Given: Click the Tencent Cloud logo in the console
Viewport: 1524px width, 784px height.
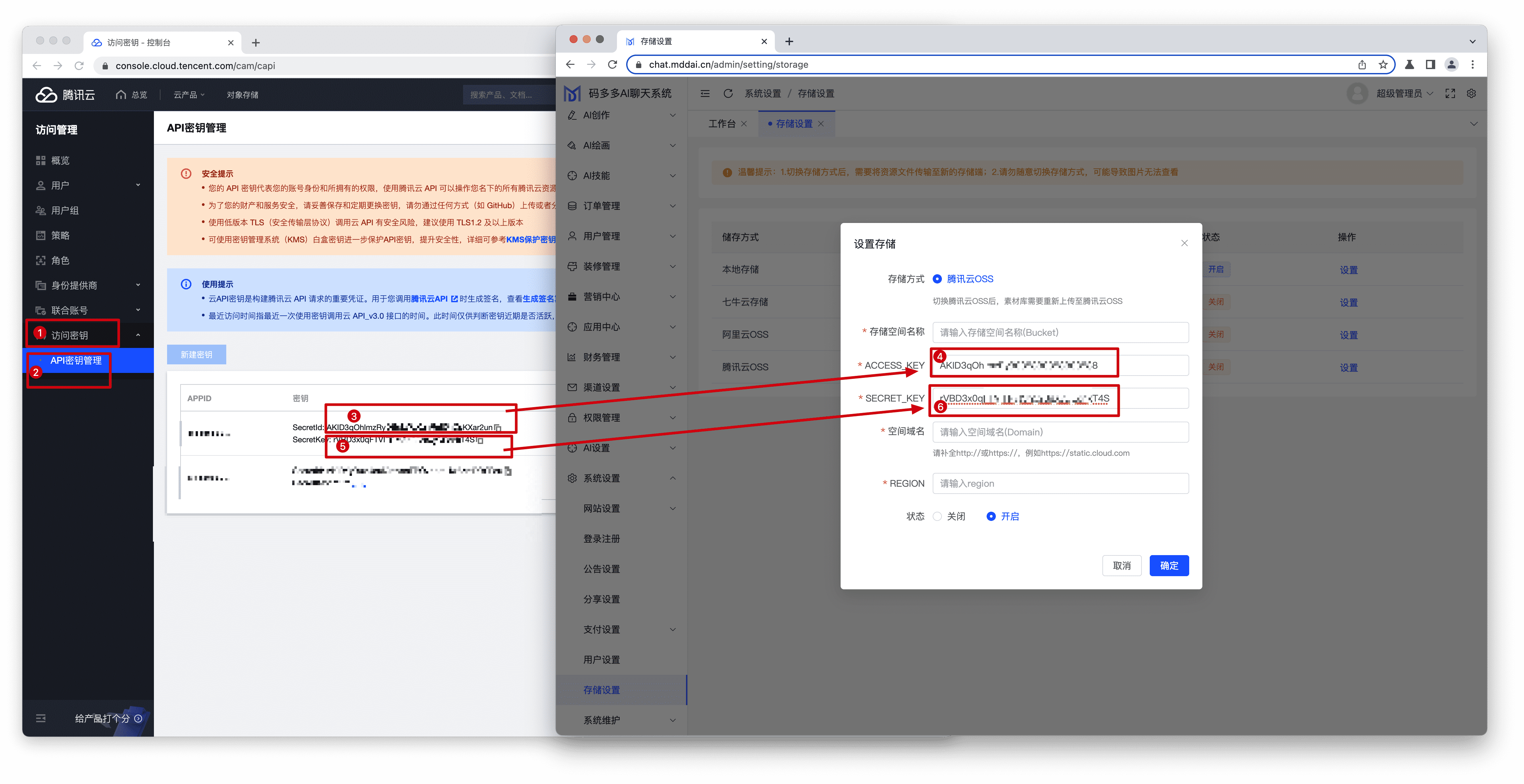Looking at the screenshot, I should coord(65,95).
